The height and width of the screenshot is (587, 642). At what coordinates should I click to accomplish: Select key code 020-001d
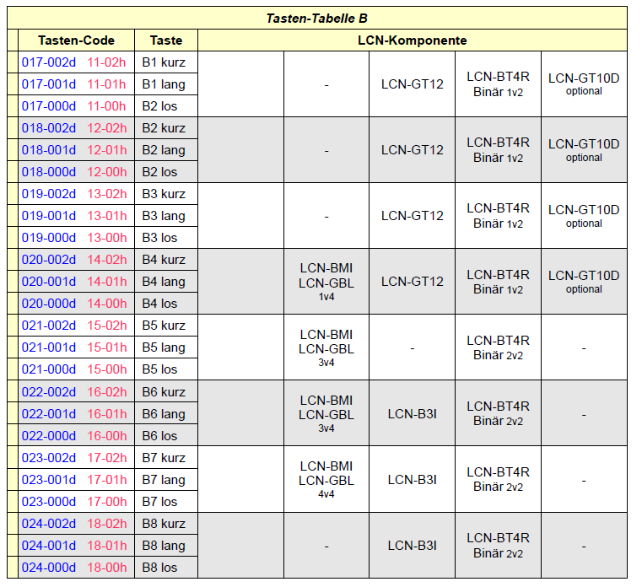tap(49, 282)
